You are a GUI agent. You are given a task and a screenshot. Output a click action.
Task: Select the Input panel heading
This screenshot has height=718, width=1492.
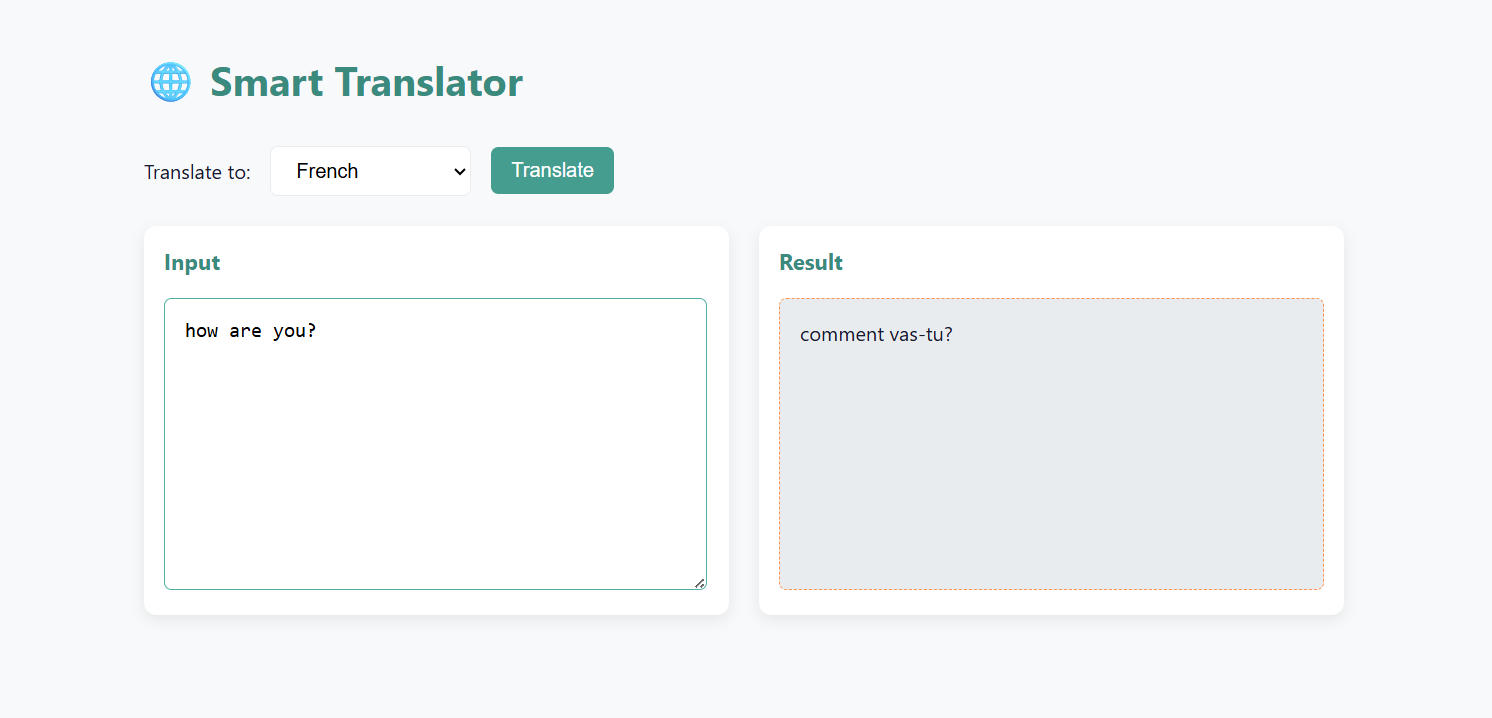(192, 262)
